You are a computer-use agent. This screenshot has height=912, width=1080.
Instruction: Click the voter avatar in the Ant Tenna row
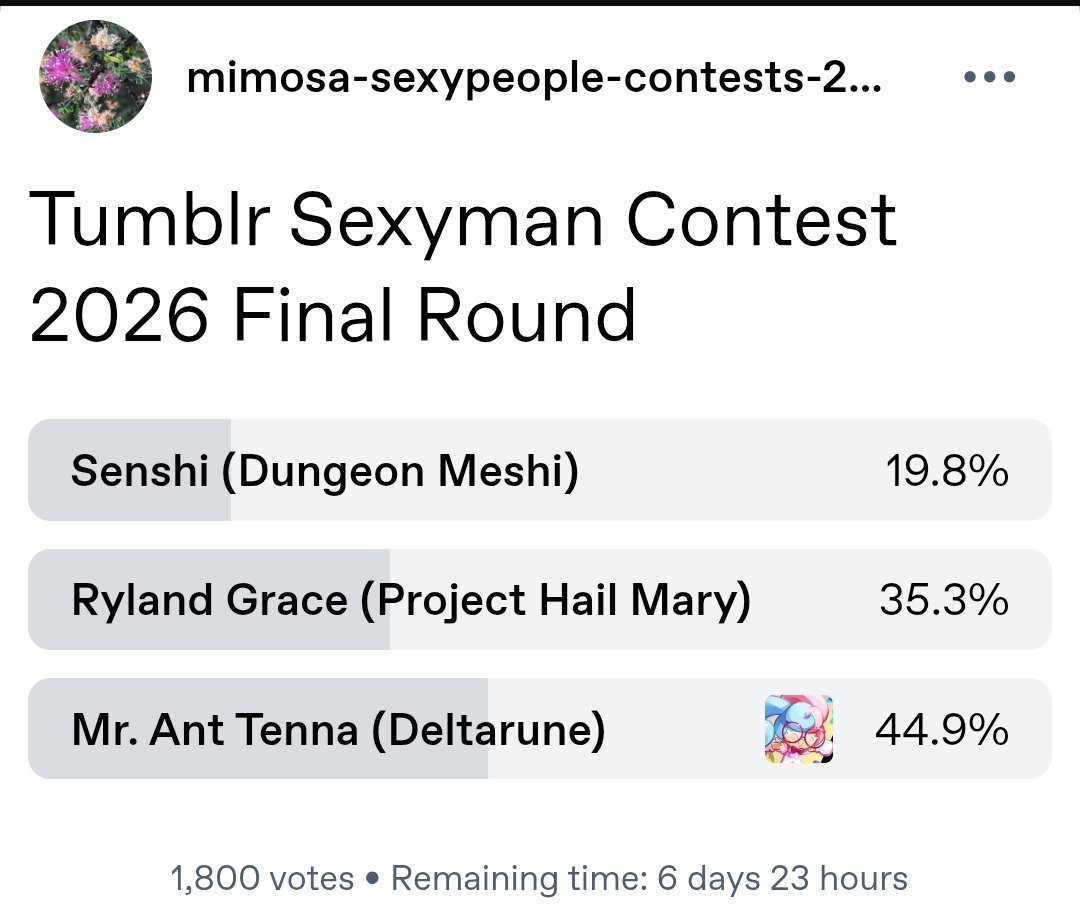798,729
